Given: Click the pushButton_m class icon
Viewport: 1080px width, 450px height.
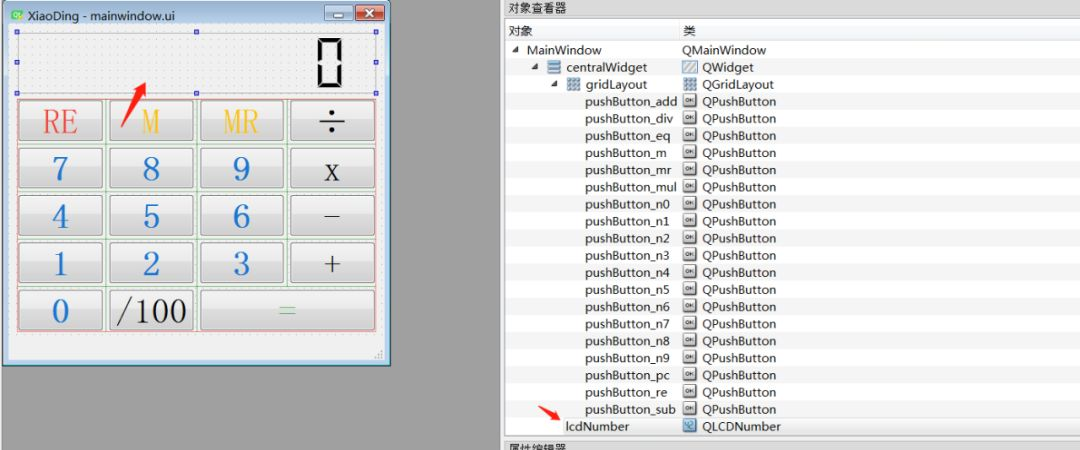Looking at the screenshot, I should coord(689,152).
